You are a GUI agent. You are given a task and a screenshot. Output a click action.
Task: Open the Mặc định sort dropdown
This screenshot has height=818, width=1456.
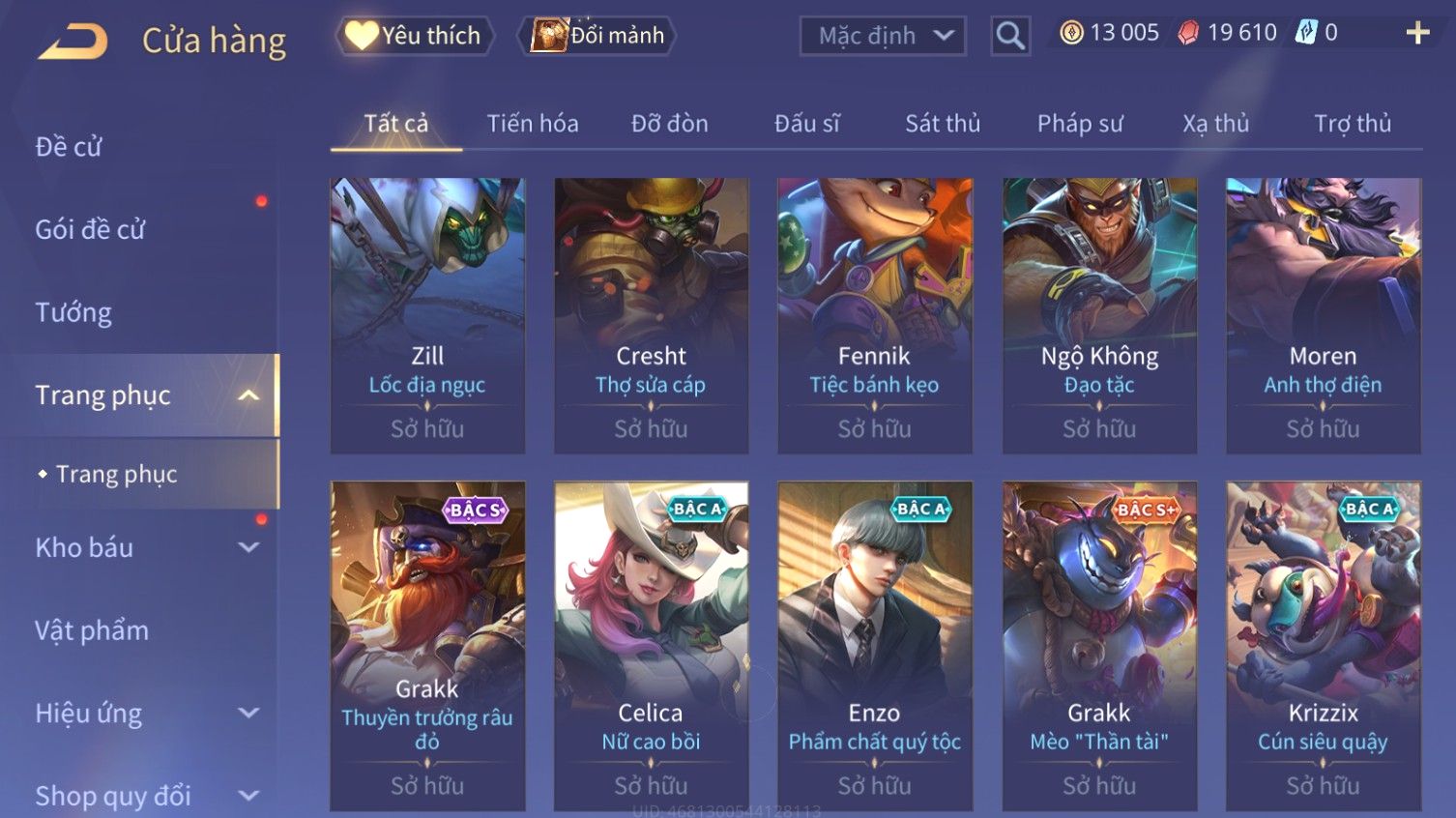click(883, 36)
